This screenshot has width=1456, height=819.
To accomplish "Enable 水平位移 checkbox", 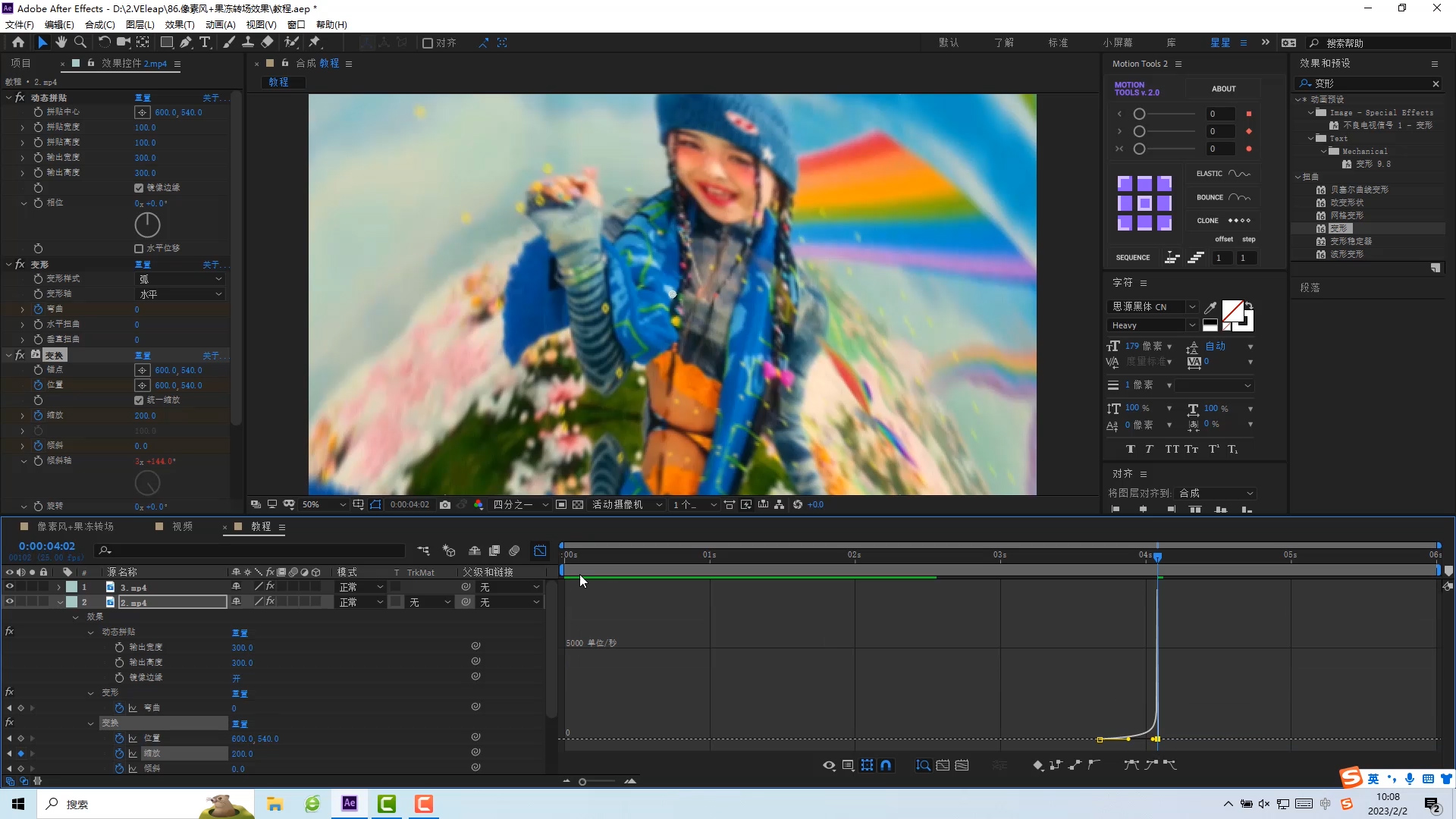I will click(139, 249).
